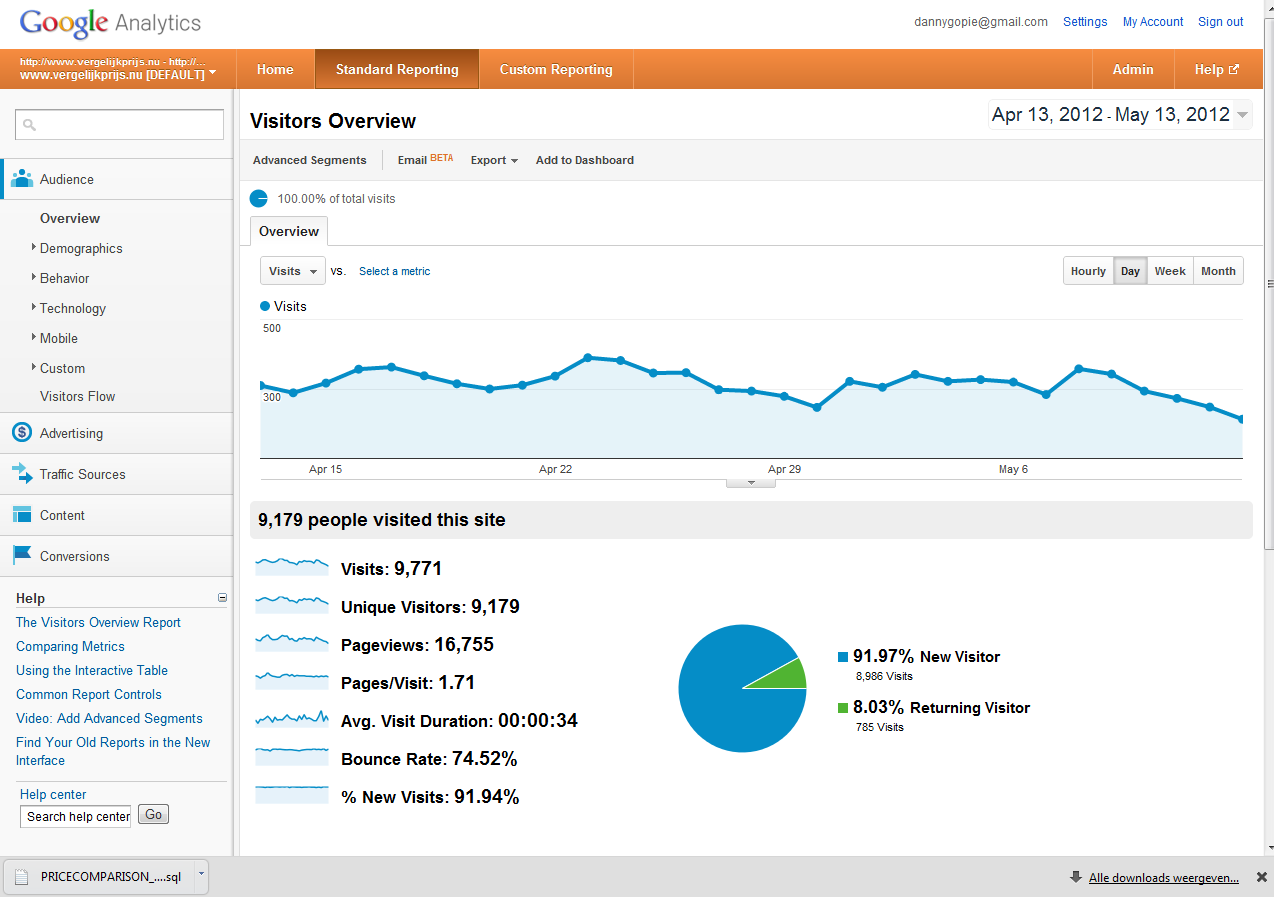Screen dimensions: 1274x897
Task: Click the blue segment circle beside 100.00% of total visits
Action: (259, 198)
